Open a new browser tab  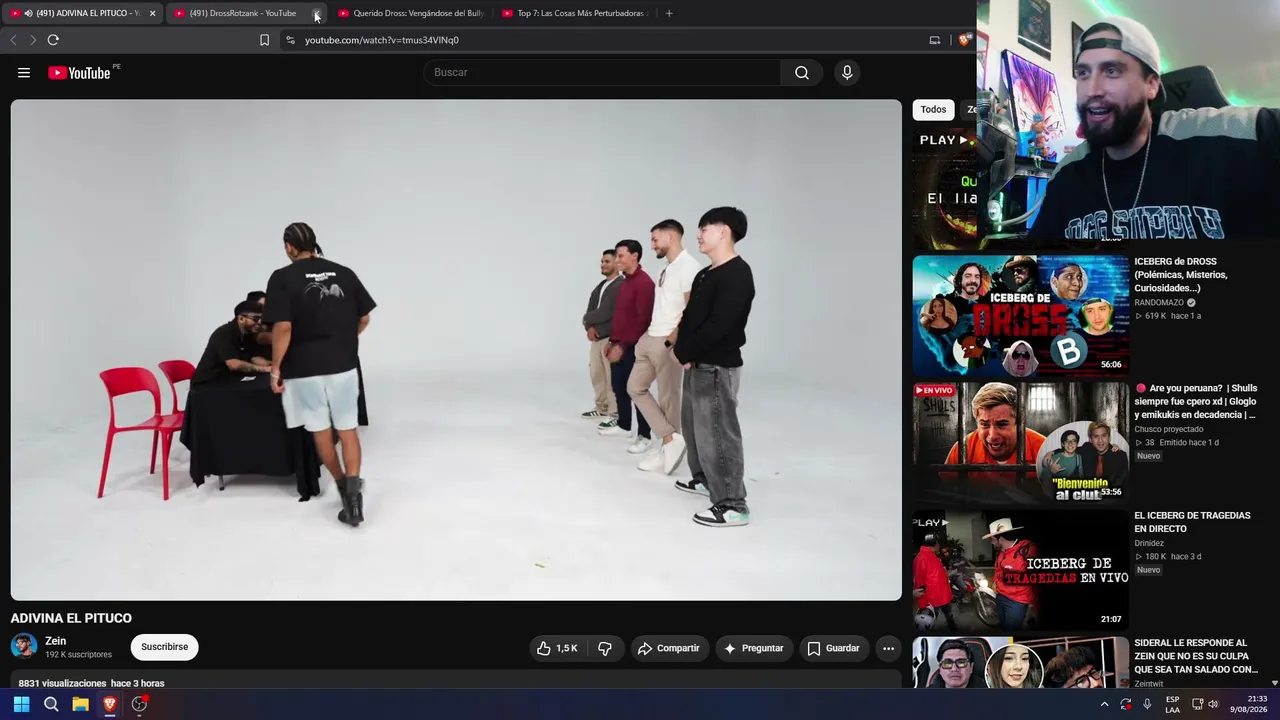(669, 13)
